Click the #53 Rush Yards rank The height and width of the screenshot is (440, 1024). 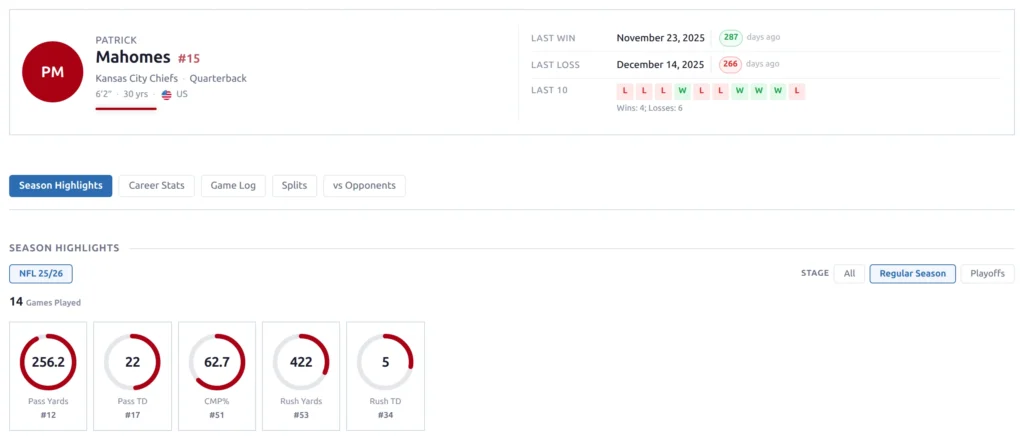(x=301, y=415)
